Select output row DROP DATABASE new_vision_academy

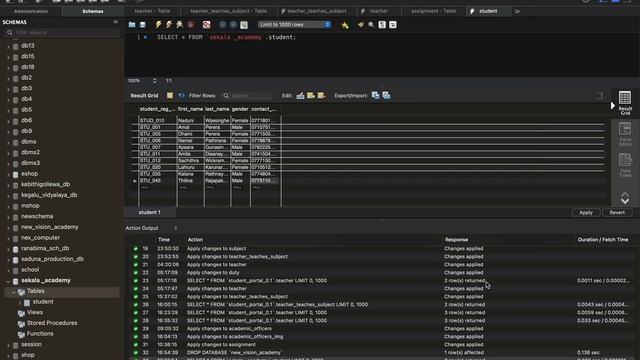(x=380, y=353)
